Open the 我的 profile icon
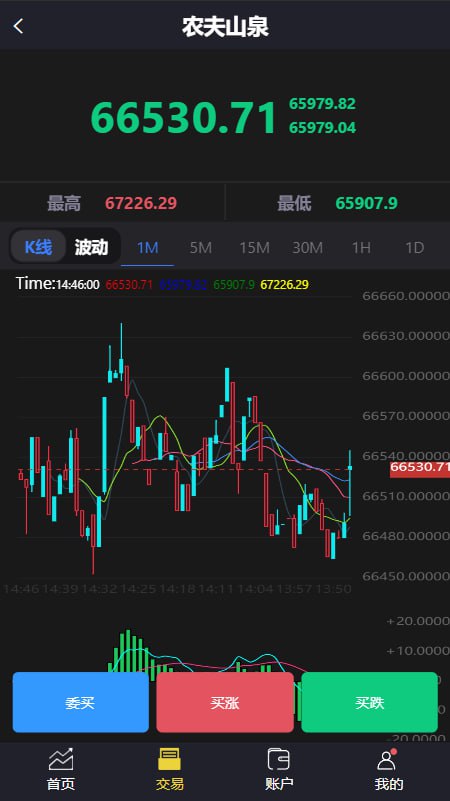The image size is (450, 801). tap(387, 759)
